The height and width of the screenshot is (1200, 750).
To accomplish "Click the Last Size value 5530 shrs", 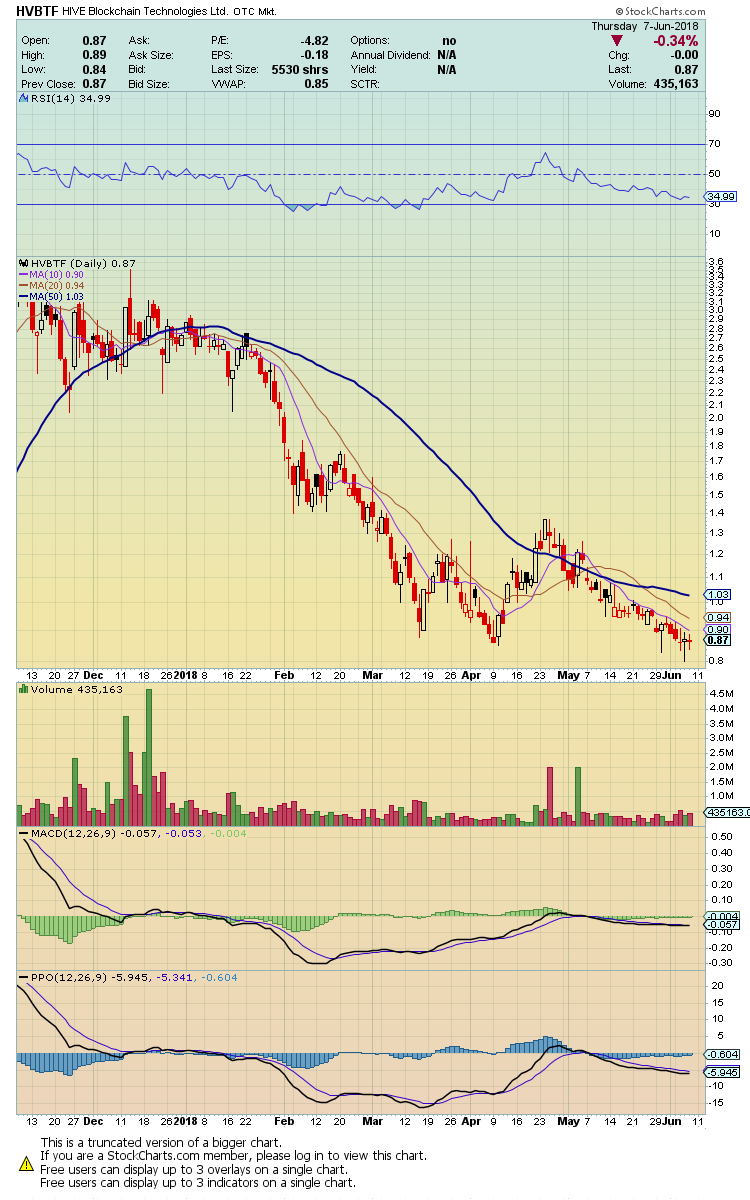I will pos(300,70).
